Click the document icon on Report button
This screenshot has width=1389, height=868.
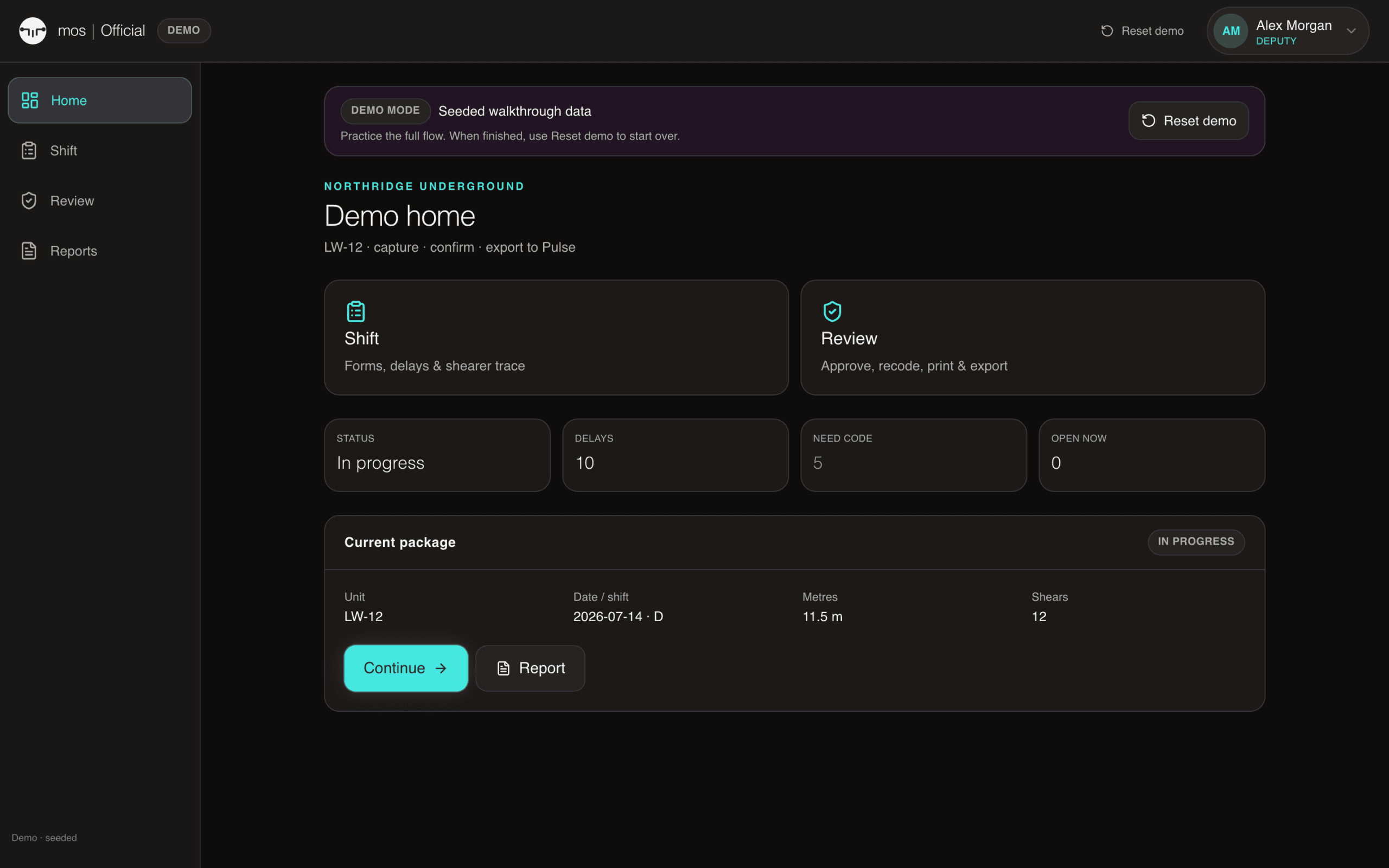click(x=504, y=668)
